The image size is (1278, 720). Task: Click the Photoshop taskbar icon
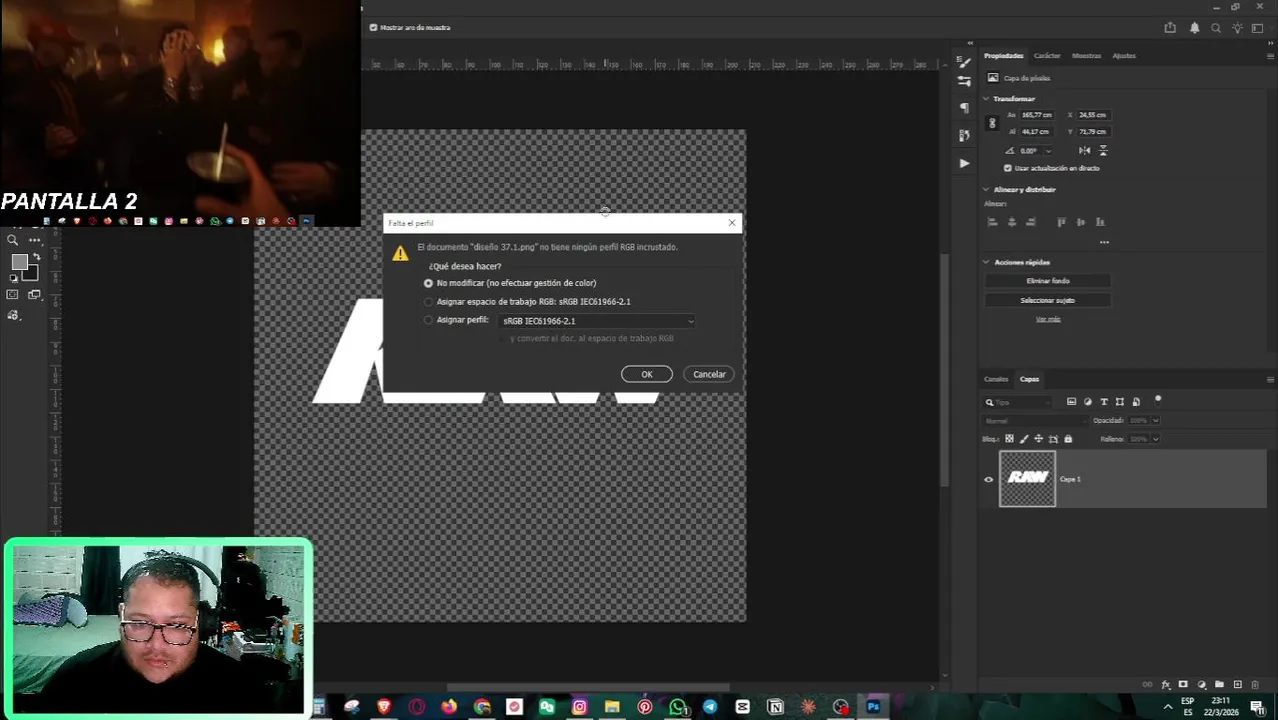[873, 707]
